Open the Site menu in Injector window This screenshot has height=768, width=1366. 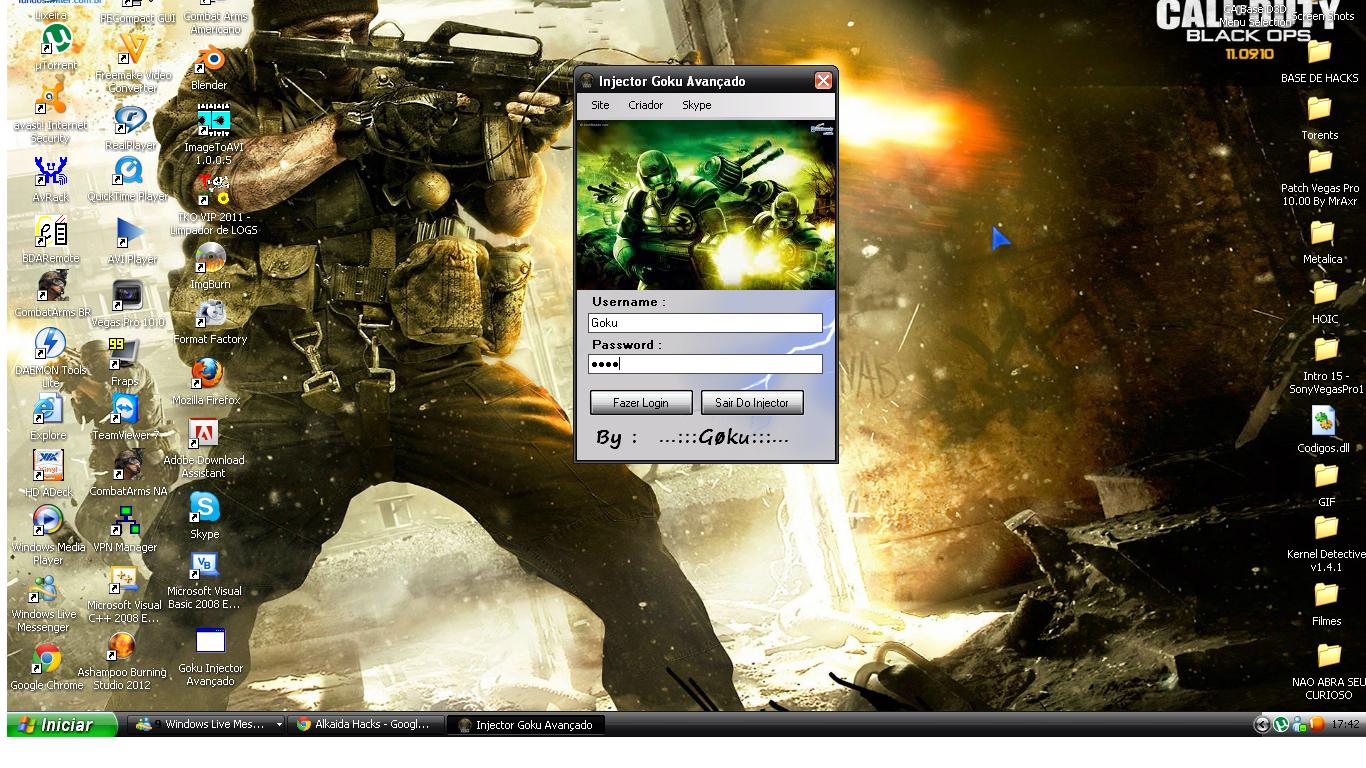(600, 105)
